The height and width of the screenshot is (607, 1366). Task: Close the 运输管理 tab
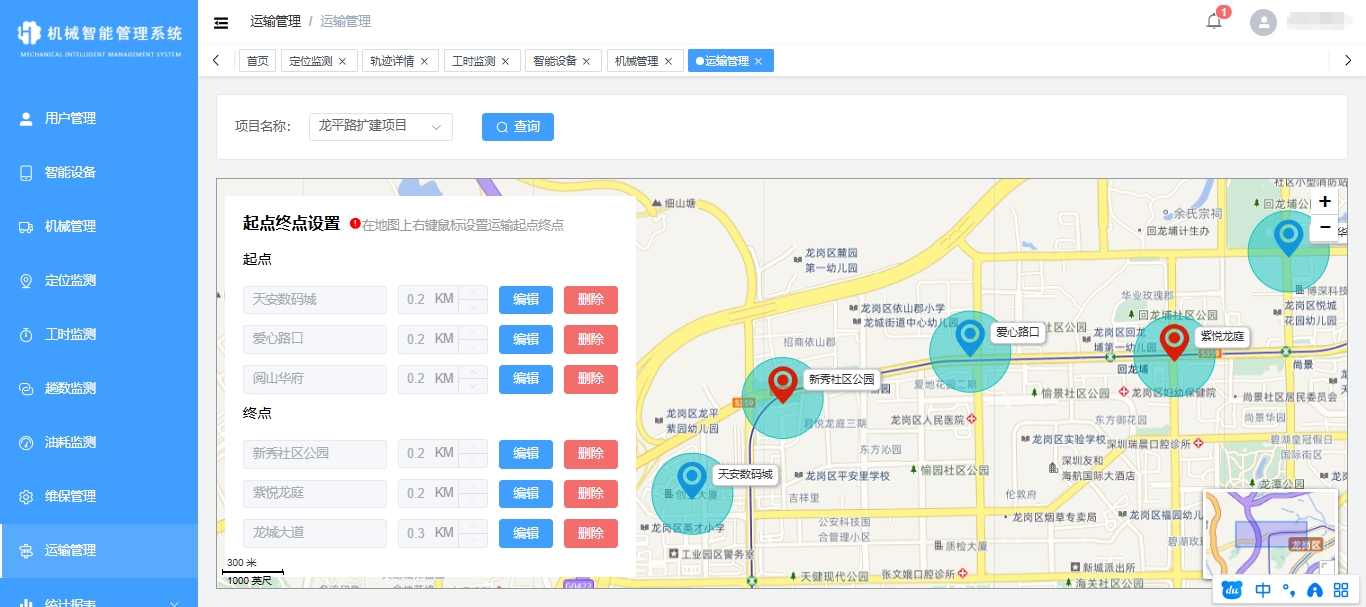pos(758,61)
